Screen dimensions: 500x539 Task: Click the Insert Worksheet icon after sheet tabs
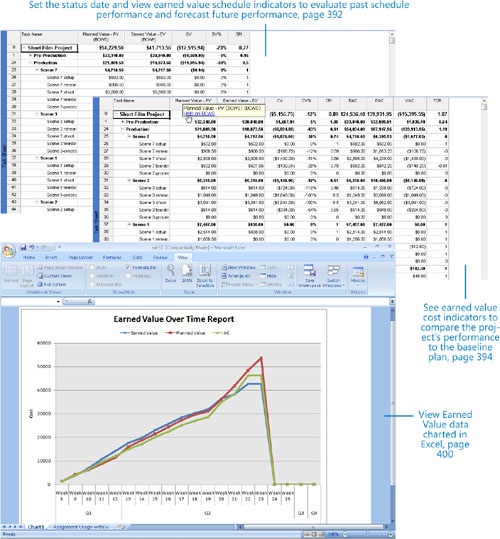click(121, 527)
